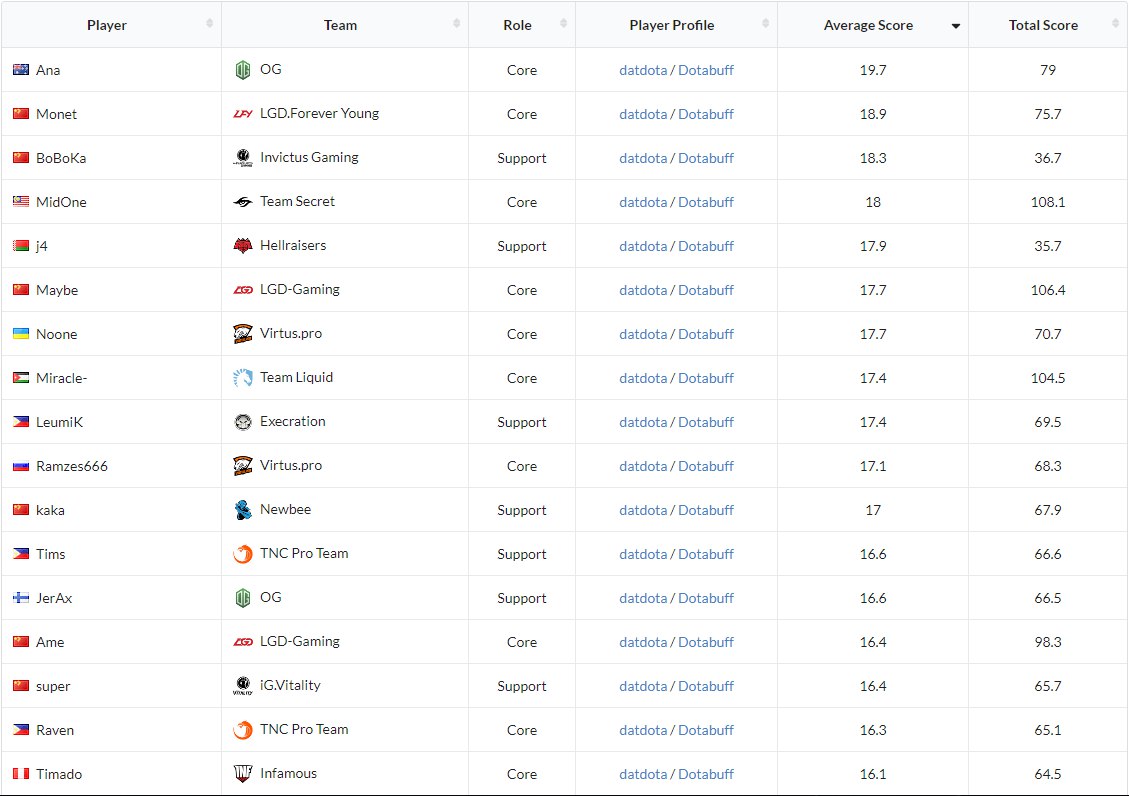The height and width of the screenshot is (796, 1129).
Task: Click the Invictus Gaming team logo
Action: 242,158
